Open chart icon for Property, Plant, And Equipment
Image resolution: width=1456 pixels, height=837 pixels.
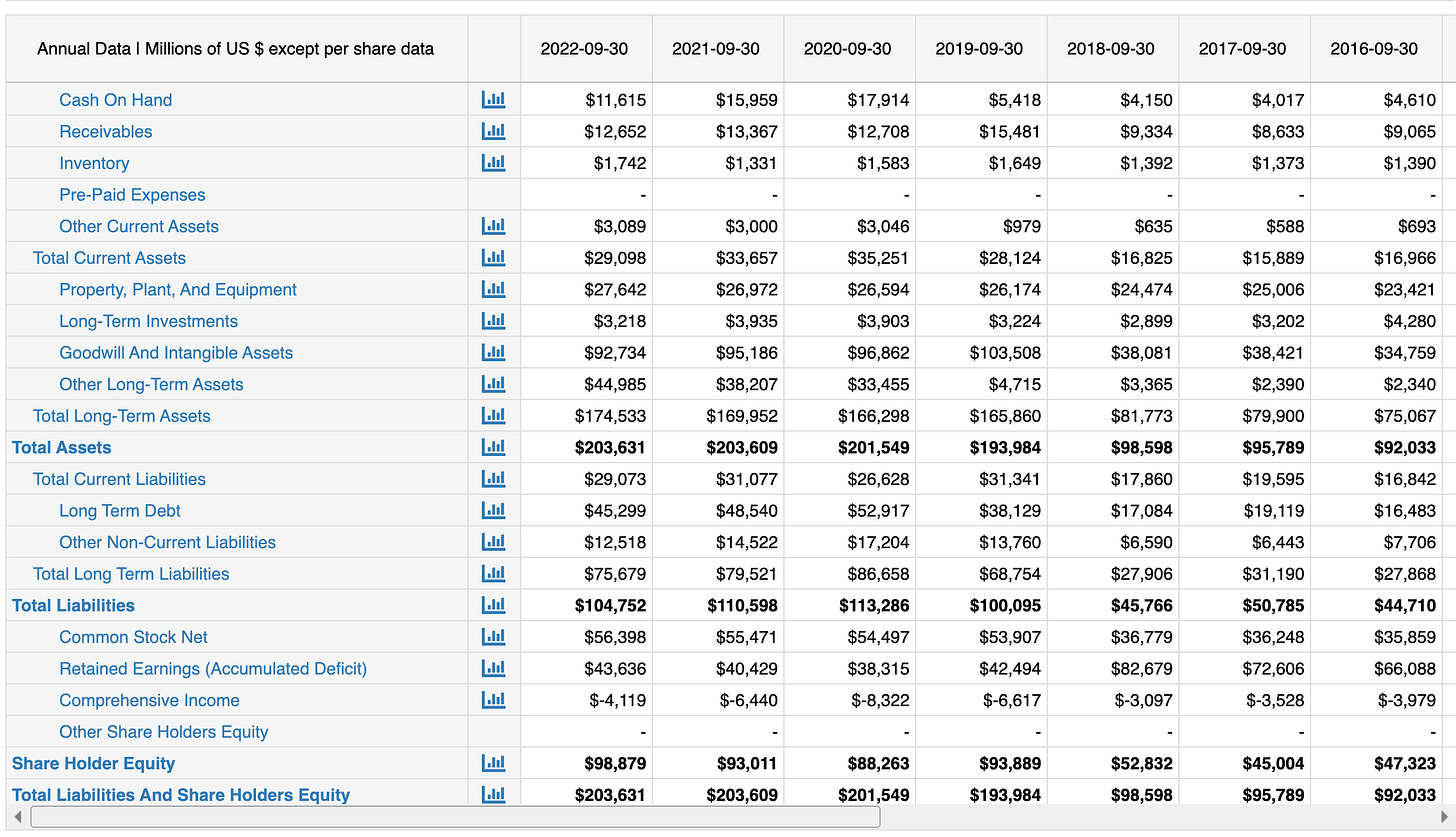tap(493, 289)
